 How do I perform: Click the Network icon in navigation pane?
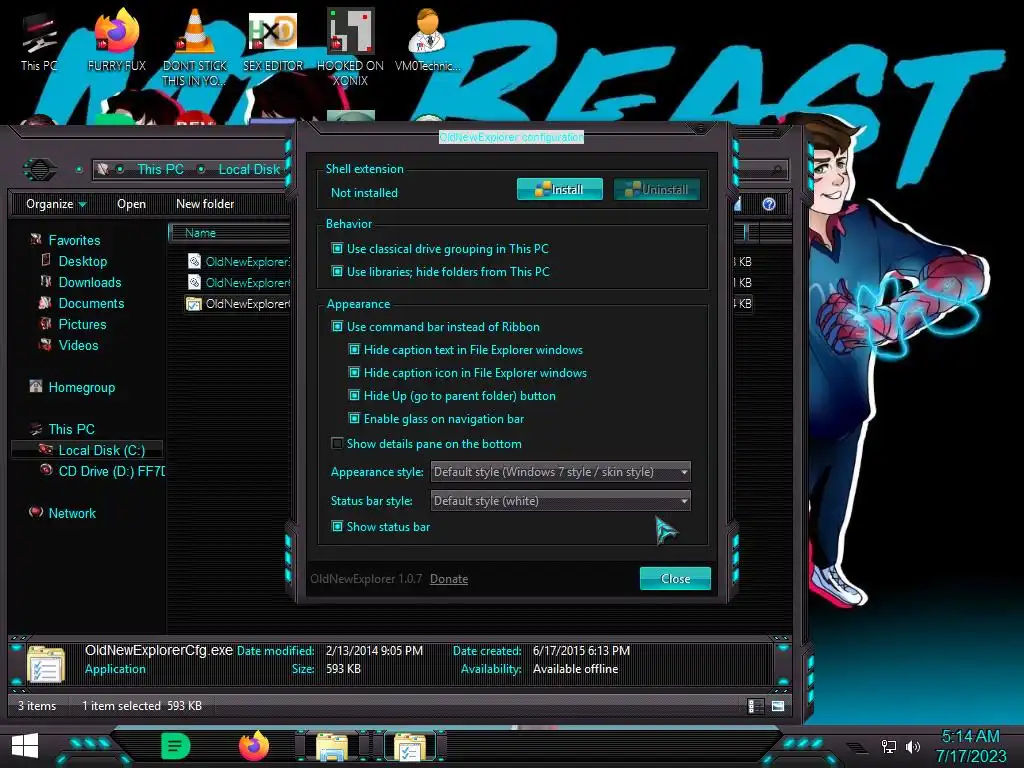(x=36, y=512)
